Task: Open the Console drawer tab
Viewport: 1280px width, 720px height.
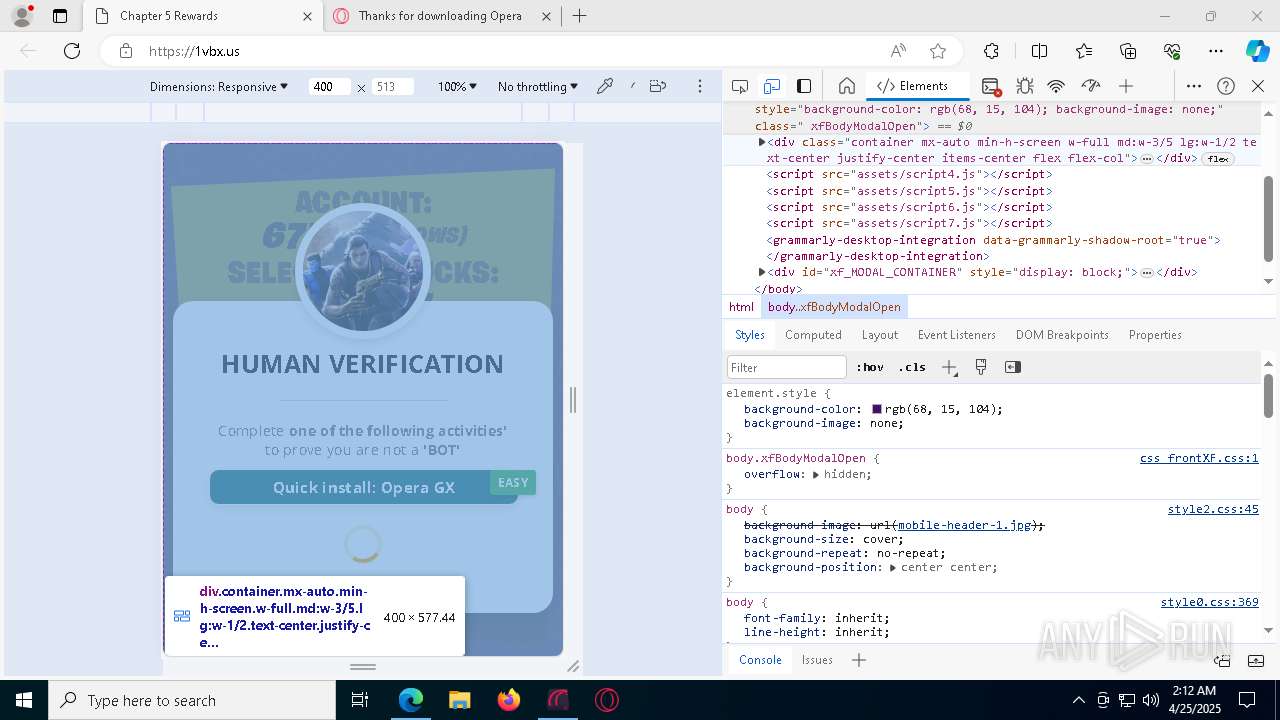Action: [760, 660]
